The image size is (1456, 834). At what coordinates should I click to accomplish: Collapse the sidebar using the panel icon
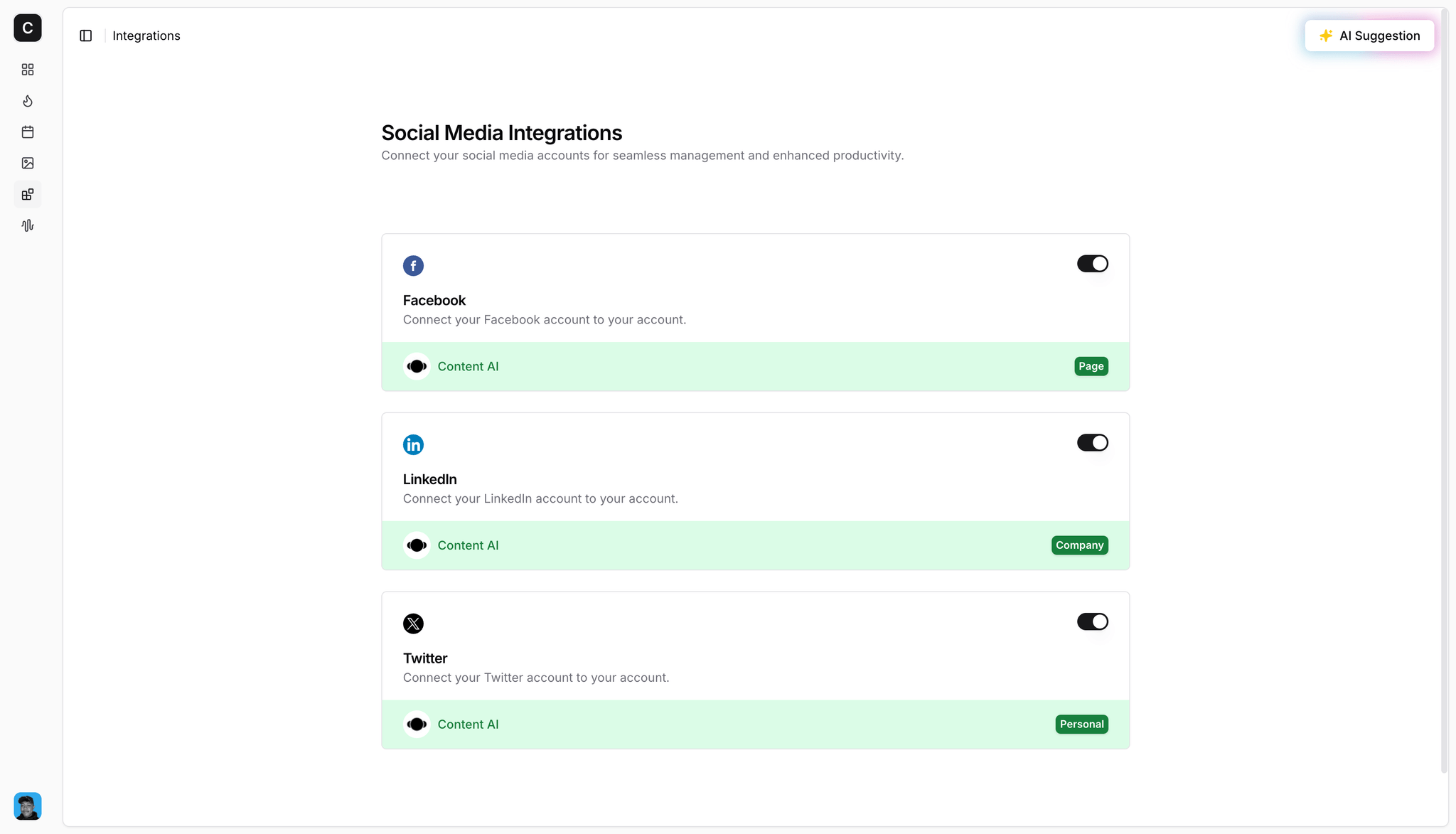(x=86, y=35)
